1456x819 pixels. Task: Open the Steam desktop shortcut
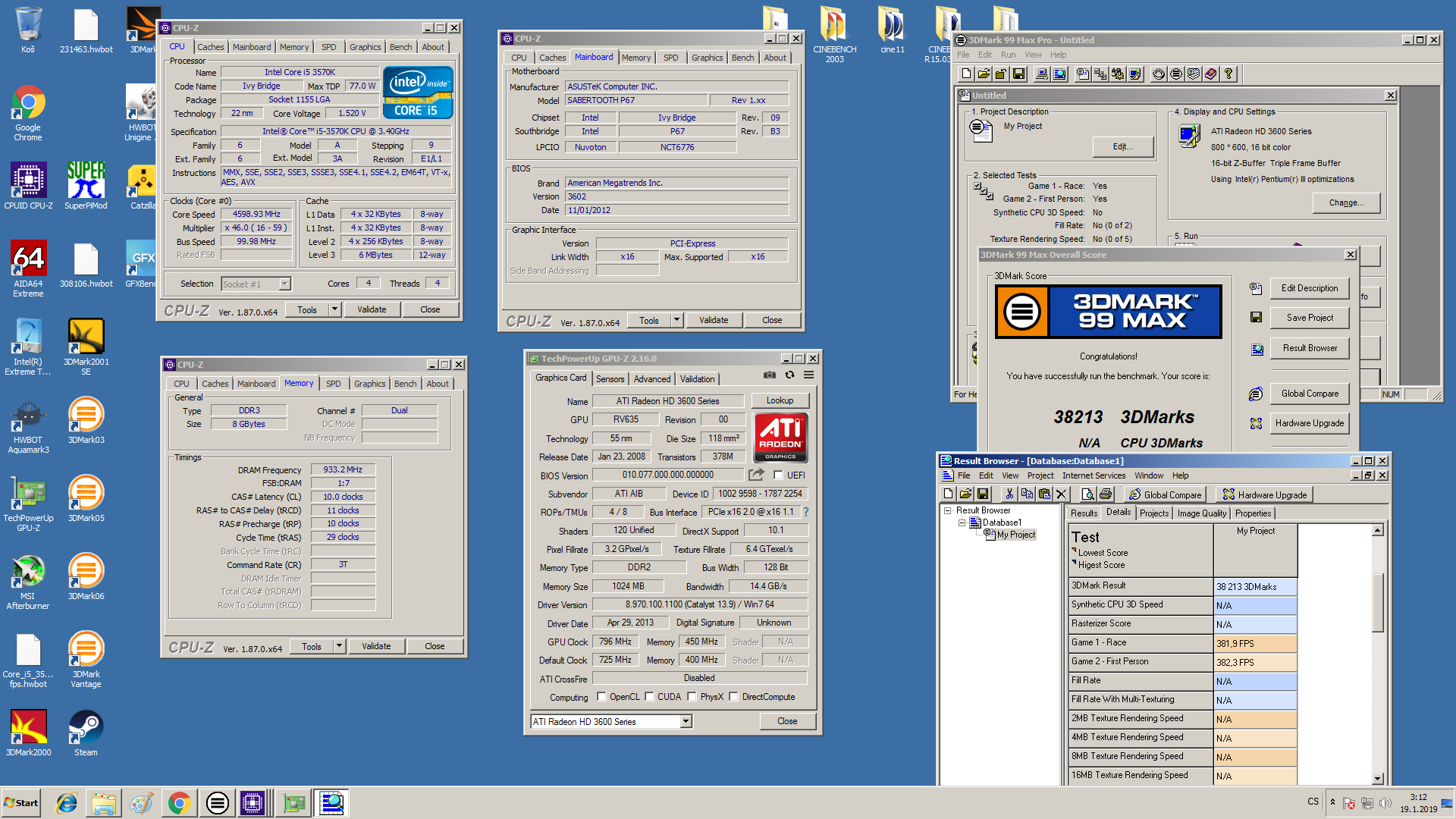[x=86, y=733]
